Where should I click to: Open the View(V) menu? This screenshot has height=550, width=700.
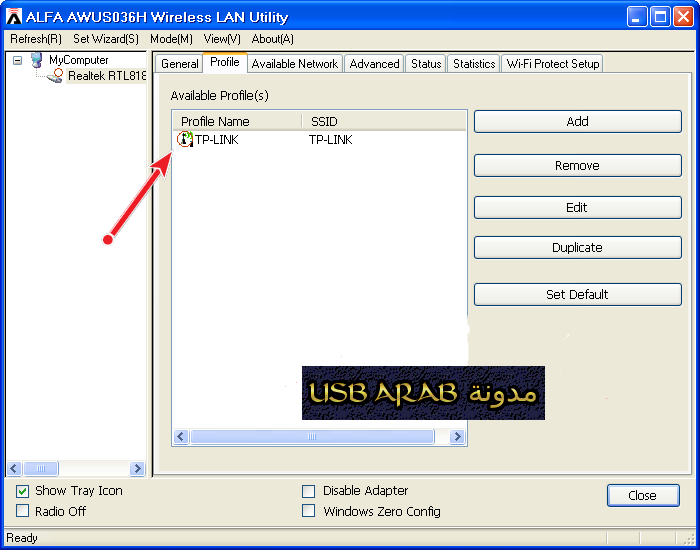tap(222, 39)
